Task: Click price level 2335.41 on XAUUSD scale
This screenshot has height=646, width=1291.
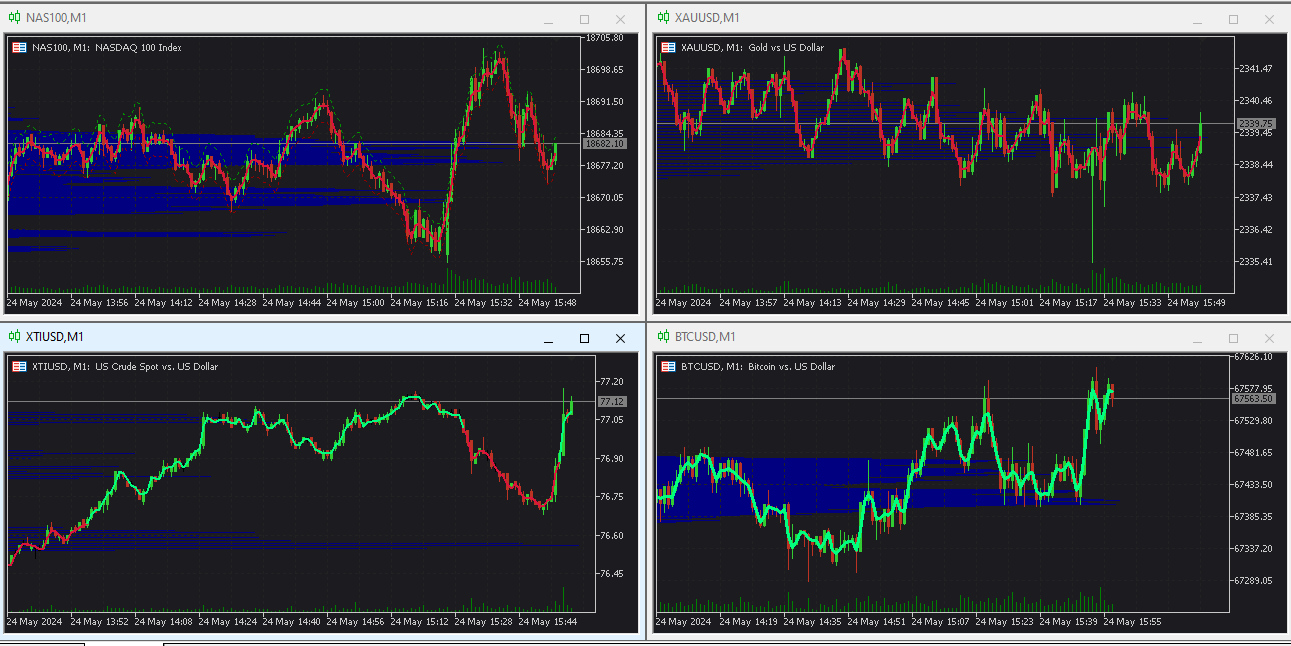Action: (x=1255, y=262)
